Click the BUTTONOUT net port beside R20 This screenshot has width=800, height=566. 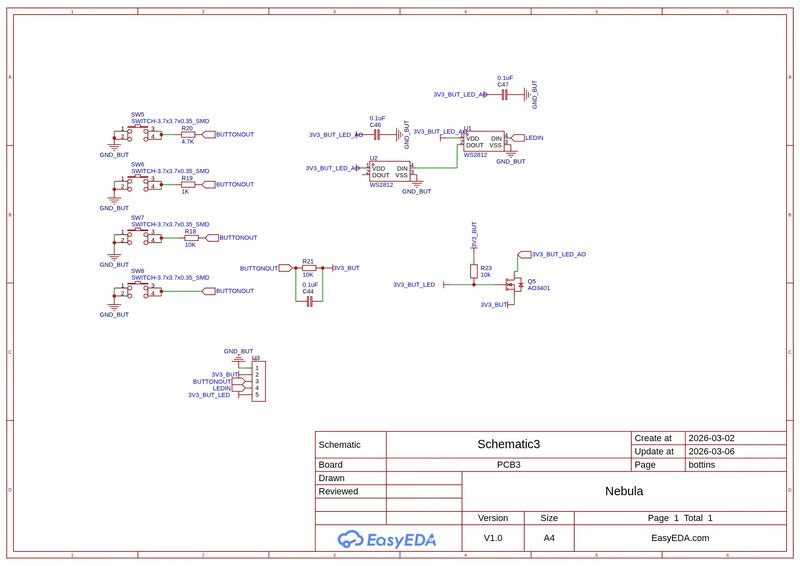(x=209, y=135)
